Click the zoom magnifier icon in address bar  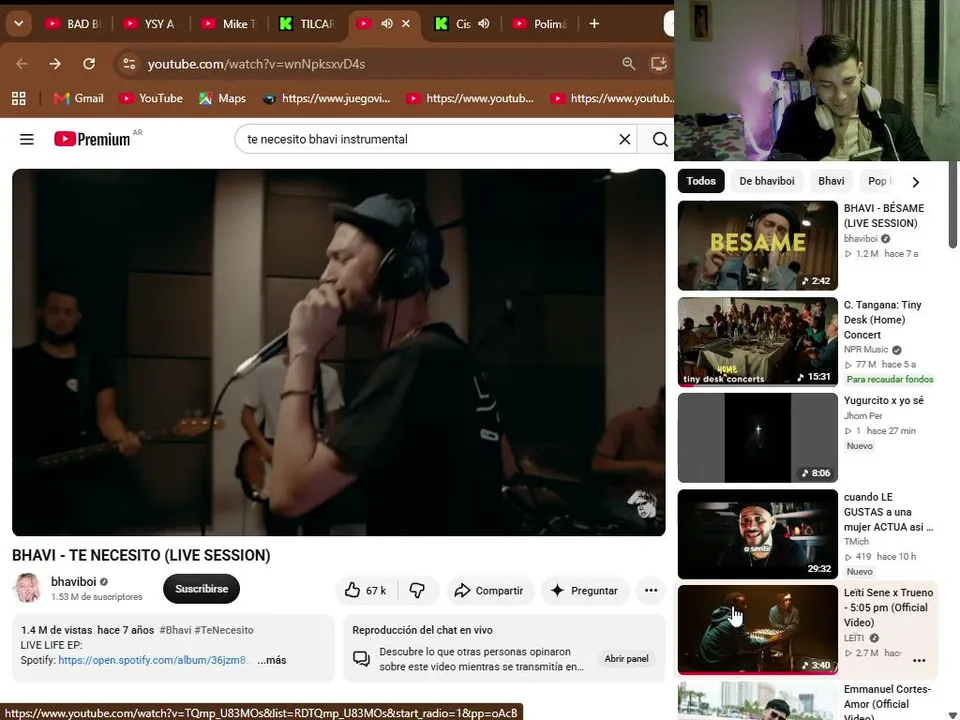pyautogui.click(x=629, y=64)
